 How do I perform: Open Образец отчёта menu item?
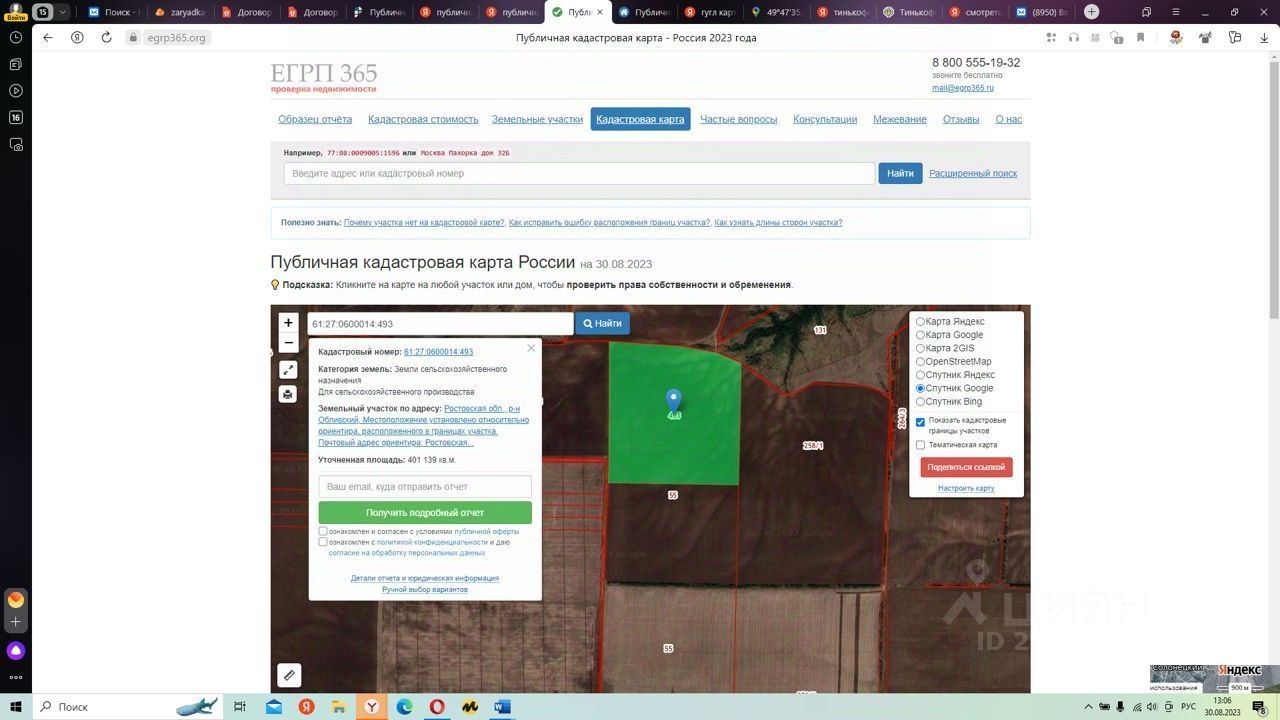coord(315,119)
